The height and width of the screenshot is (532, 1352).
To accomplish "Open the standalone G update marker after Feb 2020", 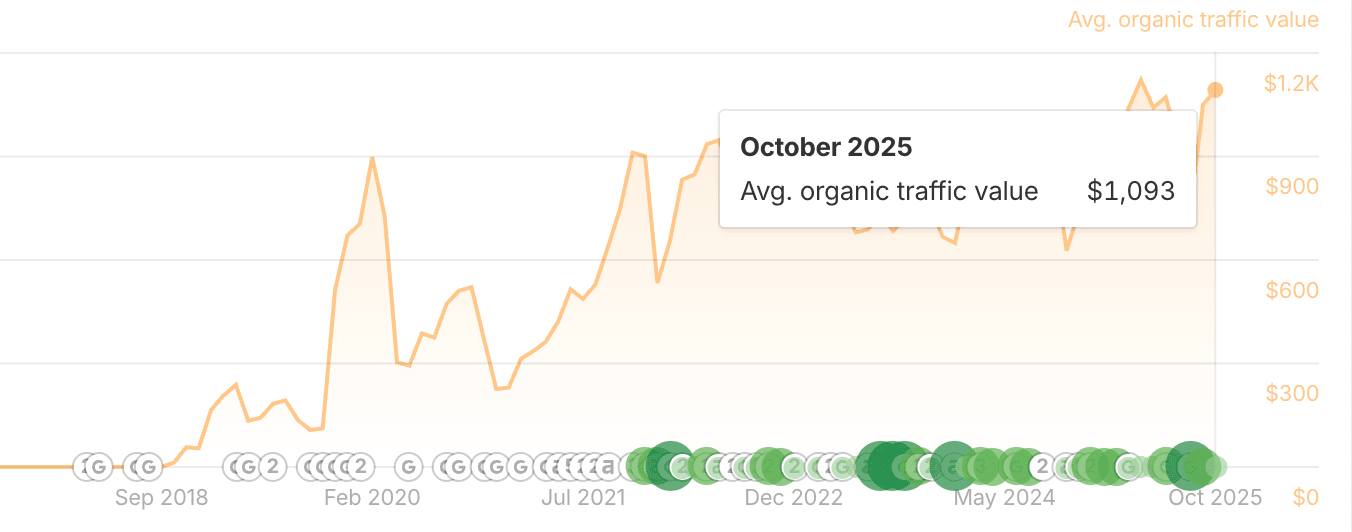I will coord(407,466).
